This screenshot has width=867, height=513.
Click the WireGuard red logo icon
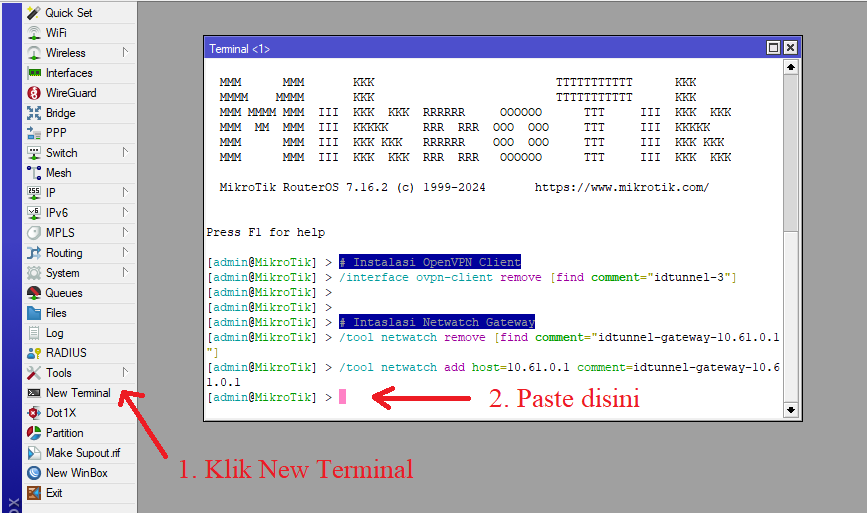[x=34, y=93]
